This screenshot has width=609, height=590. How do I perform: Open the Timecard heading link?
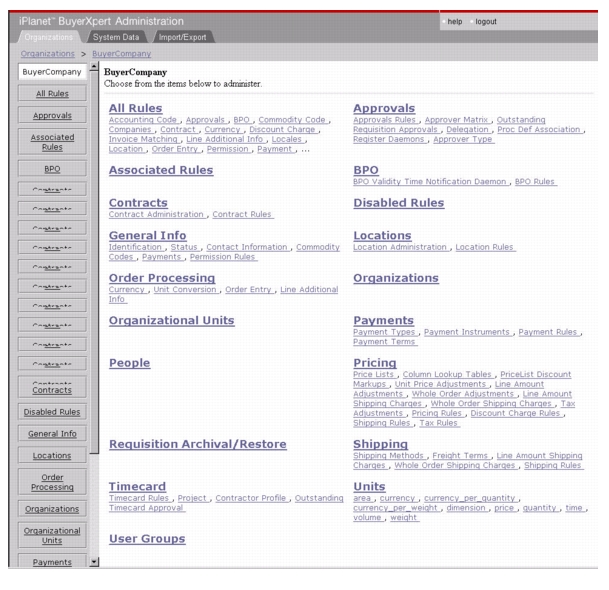coord(137,486)
